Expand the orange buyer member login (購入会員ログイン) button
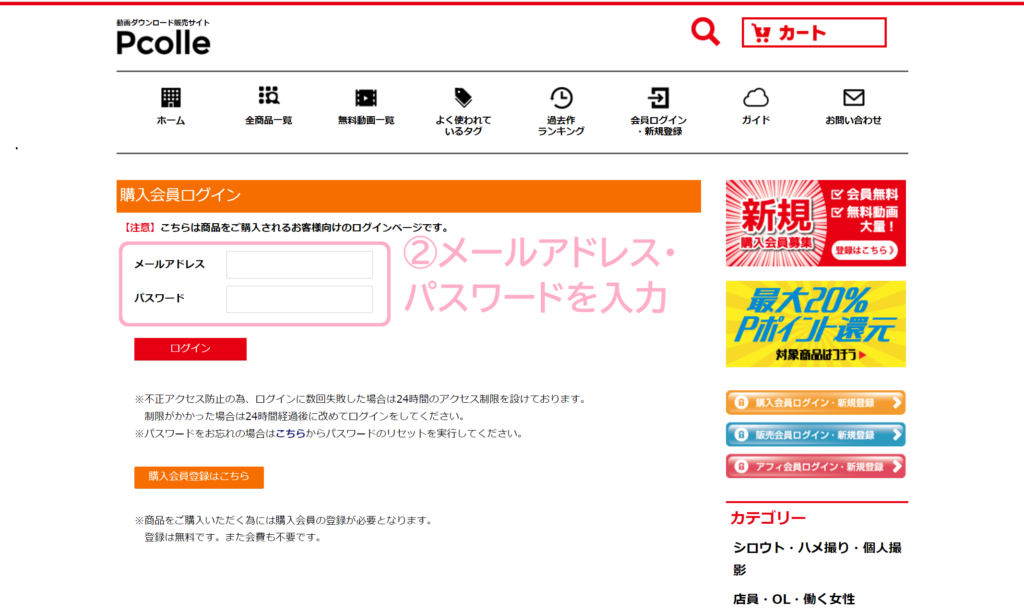This screenshot has width=1024, height=613. pyautogui.click(x=815, y=403)
